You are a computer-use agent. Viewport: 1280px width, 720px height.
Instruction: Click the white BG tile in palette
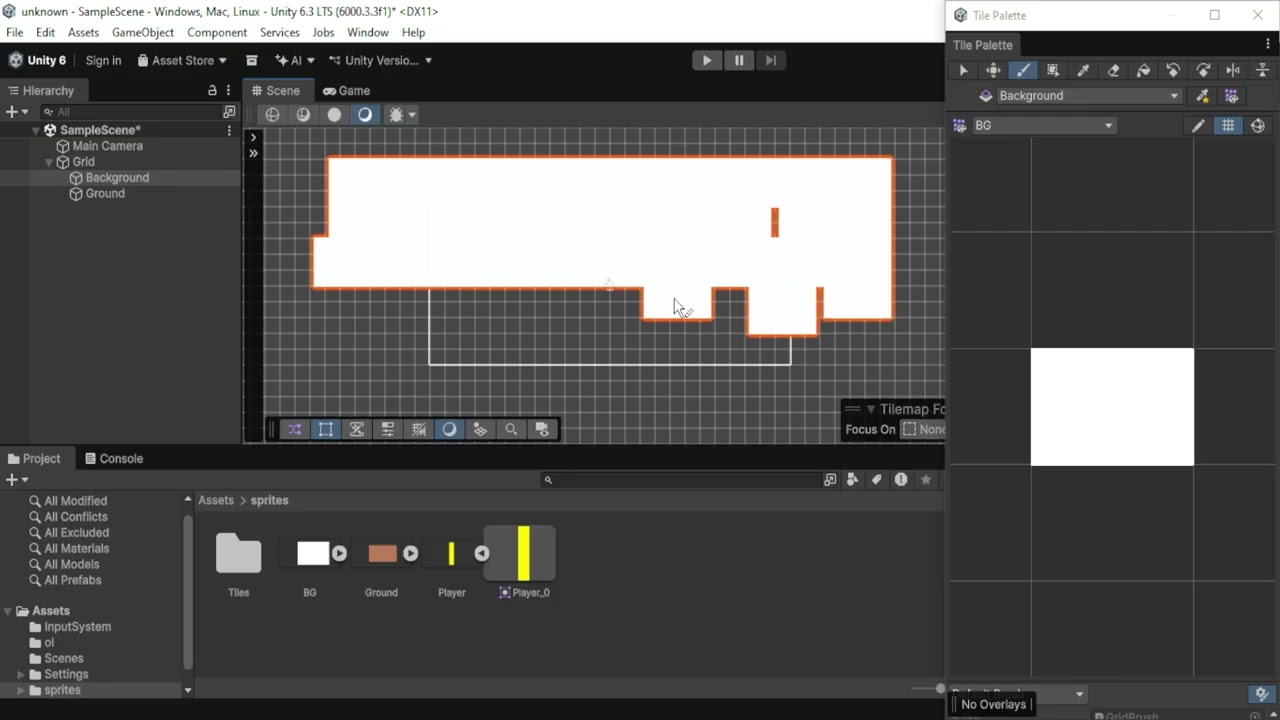1112,407
